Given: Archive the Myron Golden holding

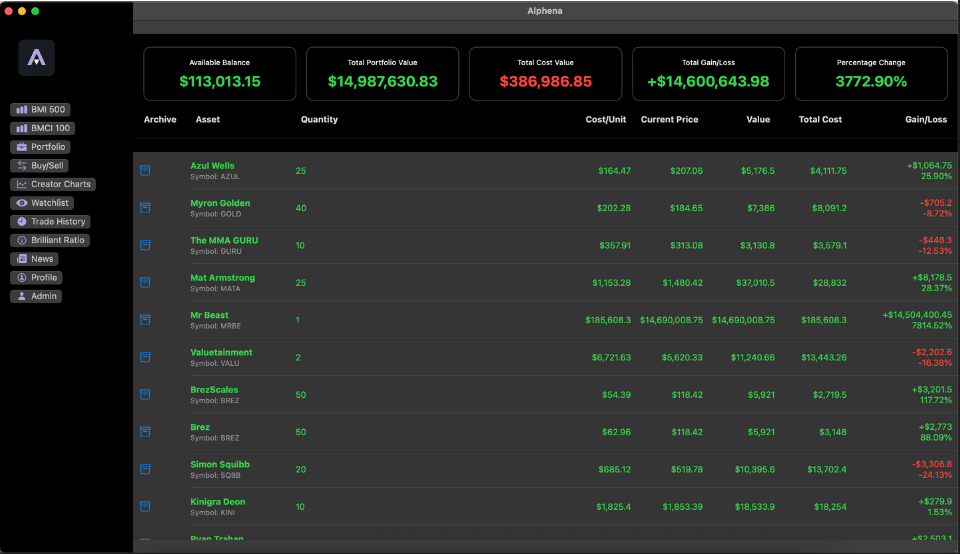Looking at the screenshot, I should [x=145, y=208].
